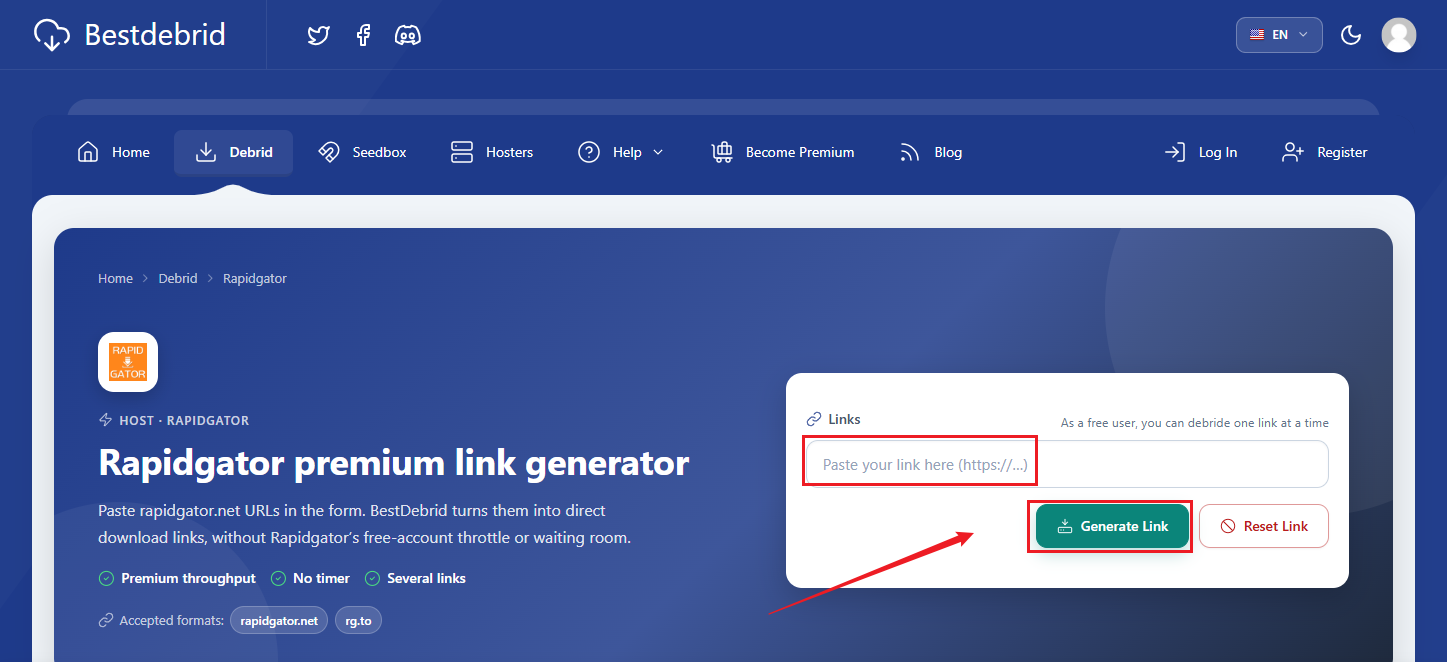Open the Twitter social icon

(318, 36)
